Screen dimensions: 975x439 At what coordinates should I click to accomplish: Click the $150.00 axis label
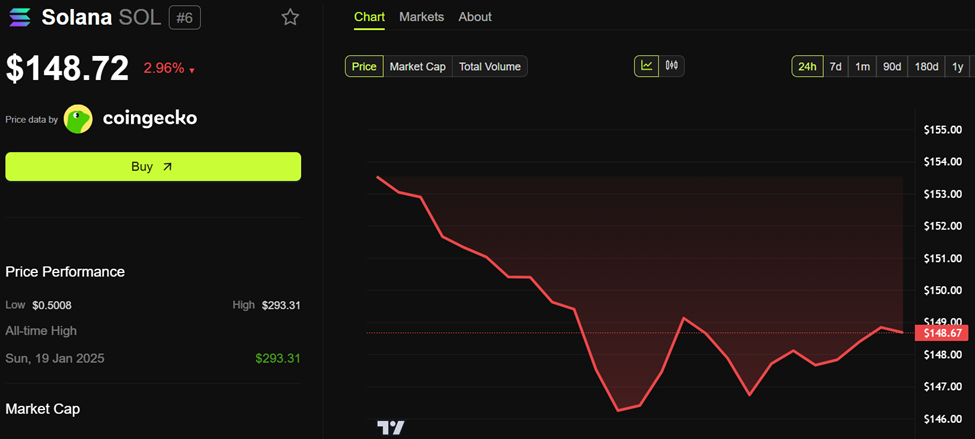pos(943,290)
